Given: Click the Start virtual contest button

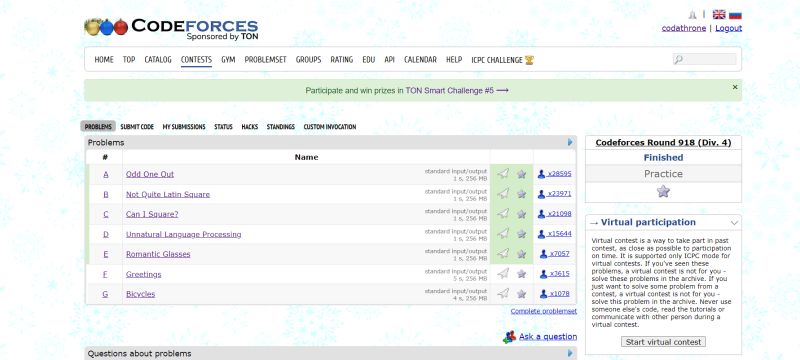Looking at the screenshot, I should point(663,342).
